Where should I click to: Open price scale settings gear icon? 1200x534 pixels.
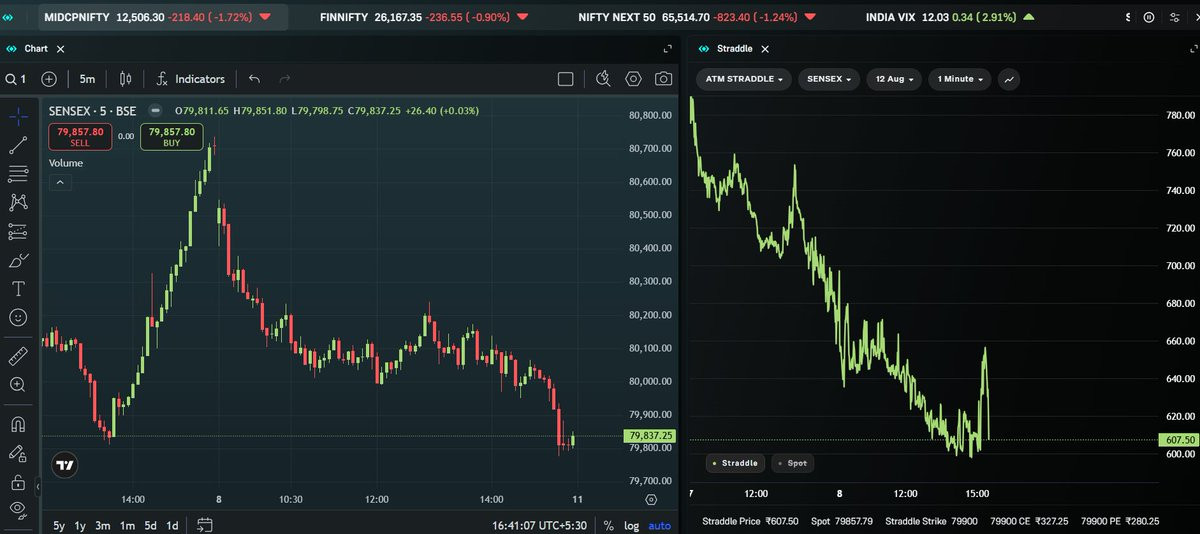(652, 499)
